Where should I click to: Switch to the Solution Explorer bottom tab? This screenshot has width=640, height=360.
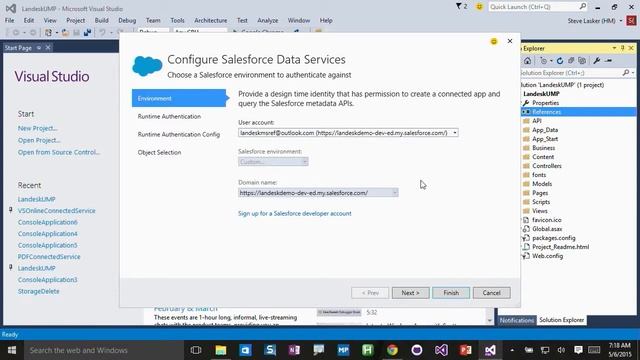point(562,320)
